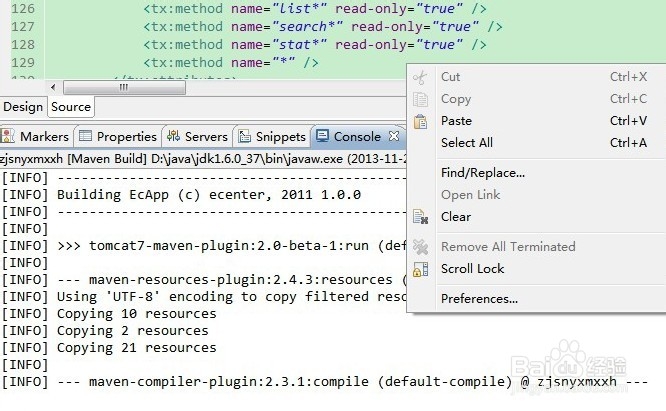Click the Markers tab icon
The height and width of the screenshot is (411, 666).
(x=7, y=136)
